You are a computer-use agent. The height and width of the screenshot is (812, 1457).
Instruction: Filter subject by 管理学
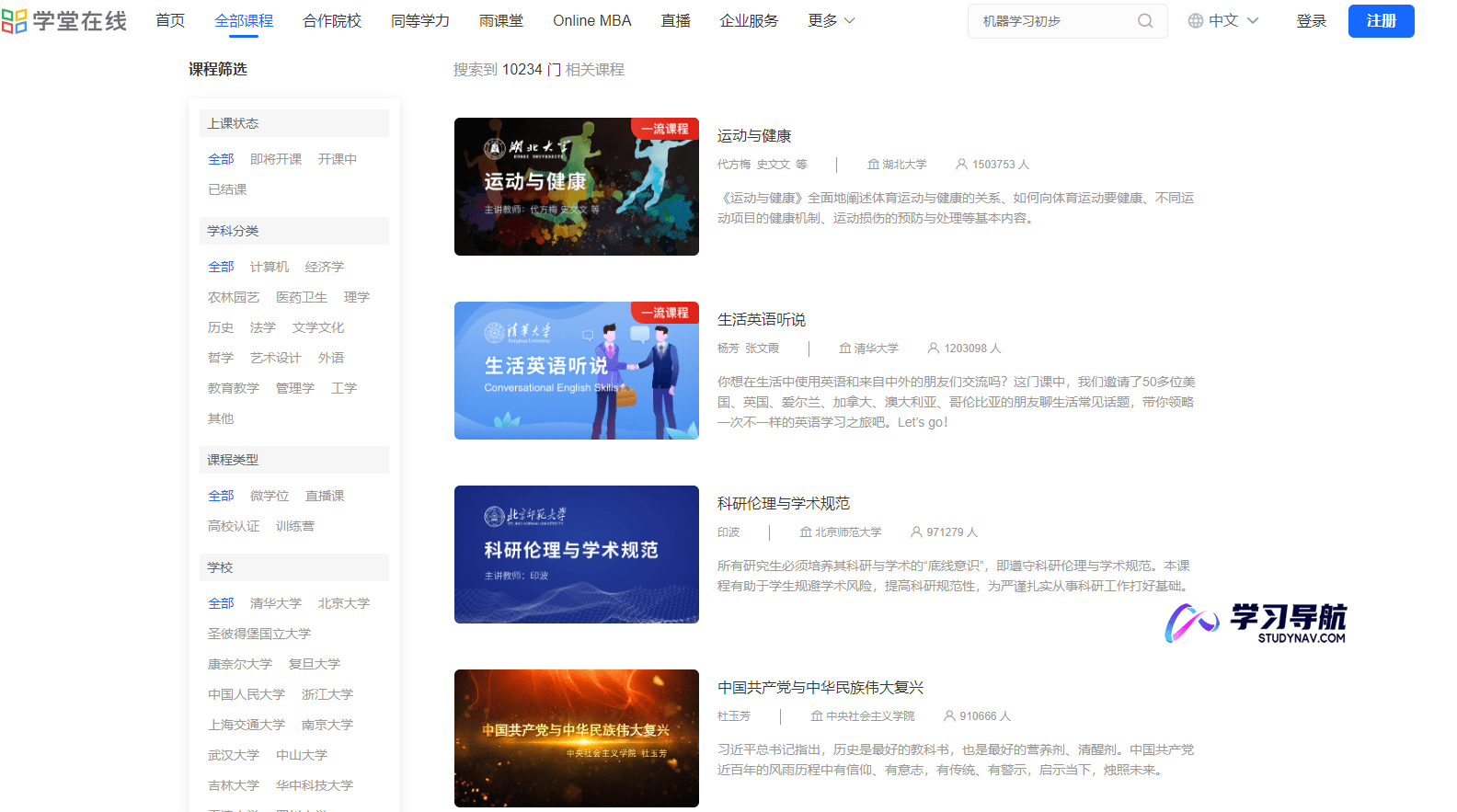tap(295, 388)
